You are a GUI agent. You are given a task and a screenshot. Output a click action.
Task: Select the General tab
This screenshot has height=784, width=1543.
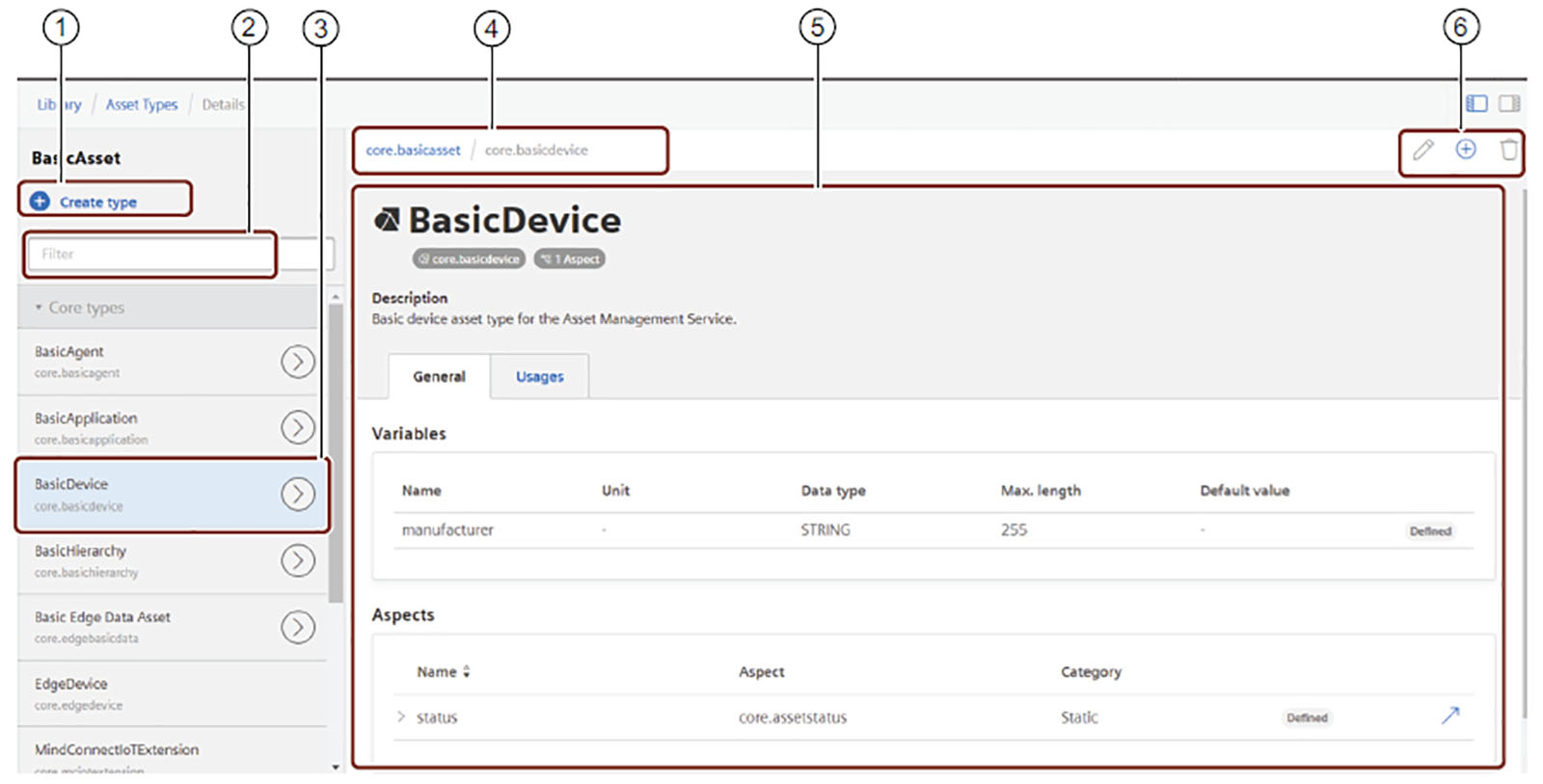click(x=439, y=377)
